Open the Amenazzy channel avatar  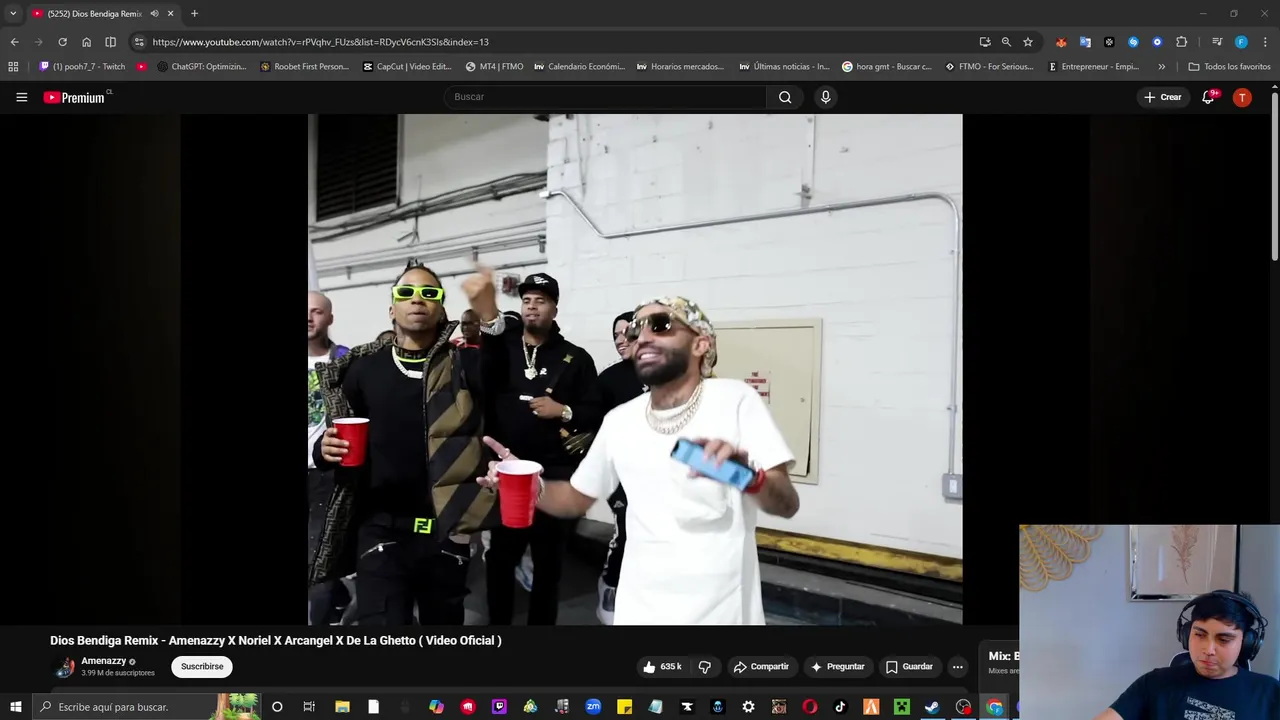63,667
